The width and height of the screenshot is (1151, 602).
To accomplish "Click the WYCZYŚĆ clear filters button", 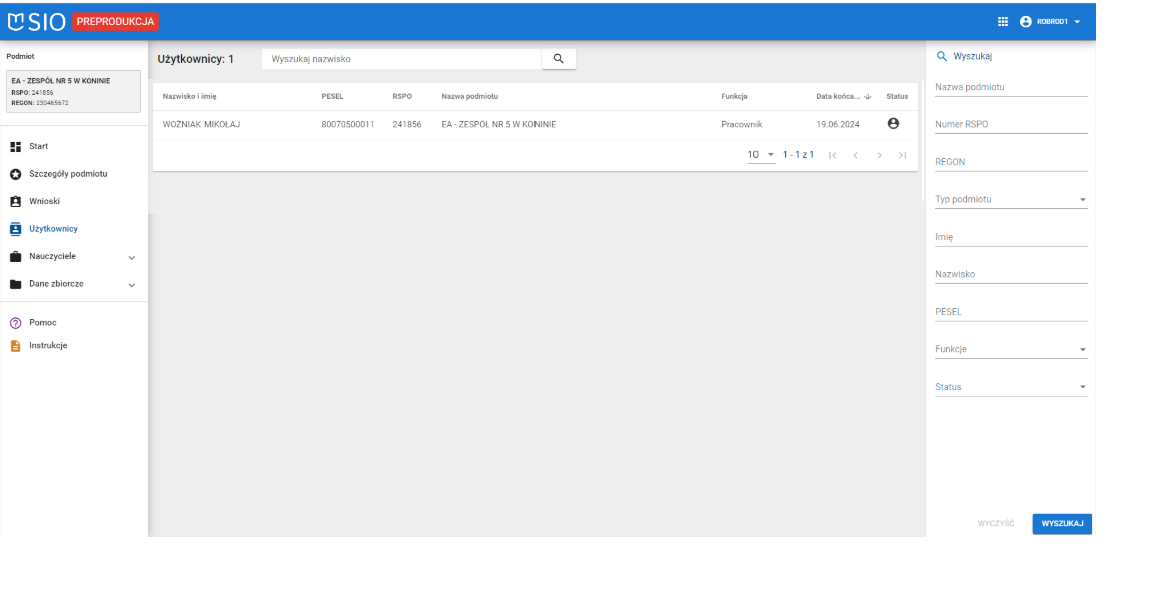I will pyautogui.click(x=995, y=524).
